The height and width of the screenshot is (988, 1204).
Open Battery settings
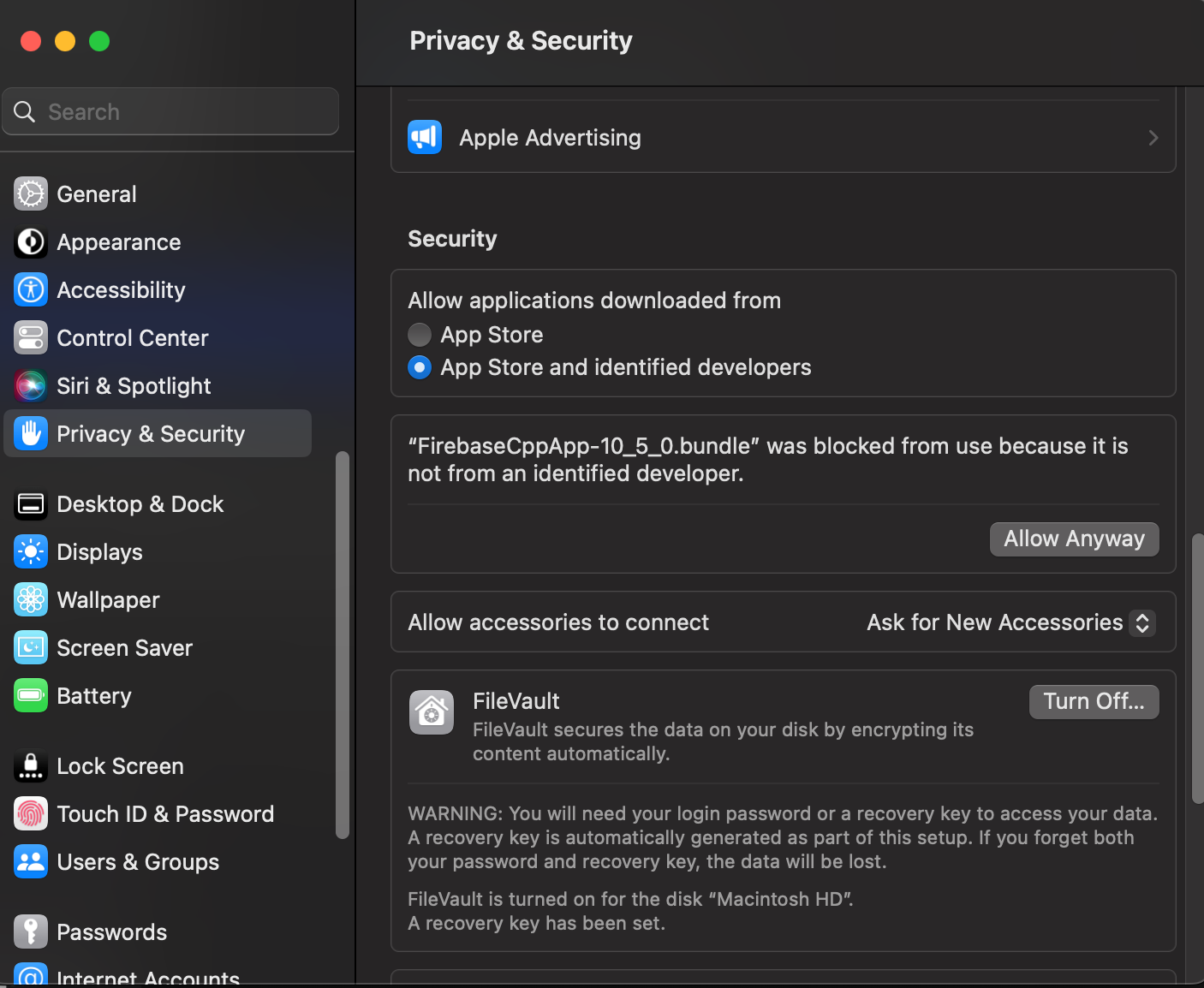coord(158,696)
